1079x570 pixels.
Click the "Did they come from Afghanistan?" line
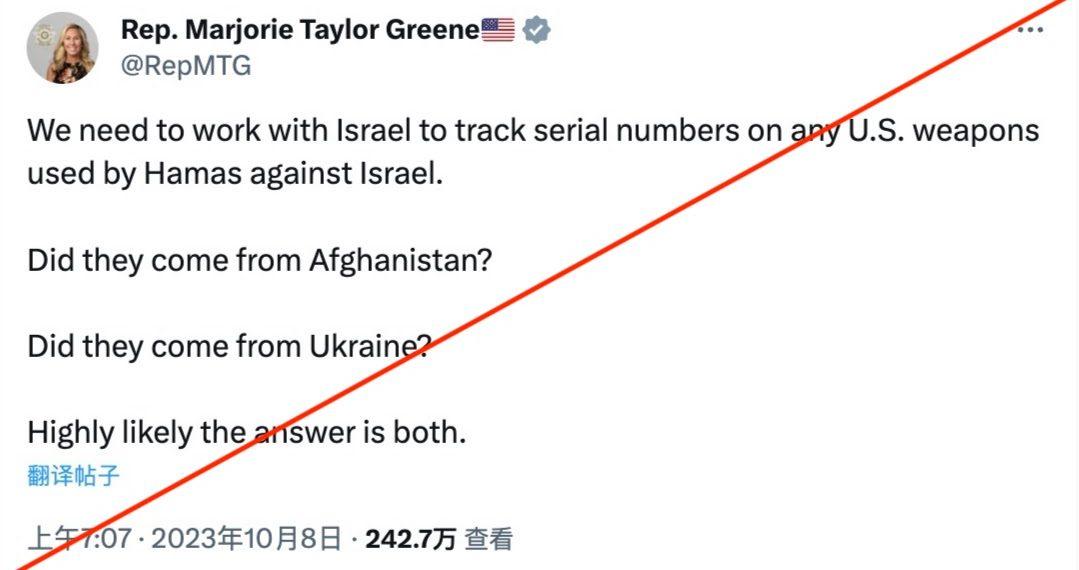(260, 261)
